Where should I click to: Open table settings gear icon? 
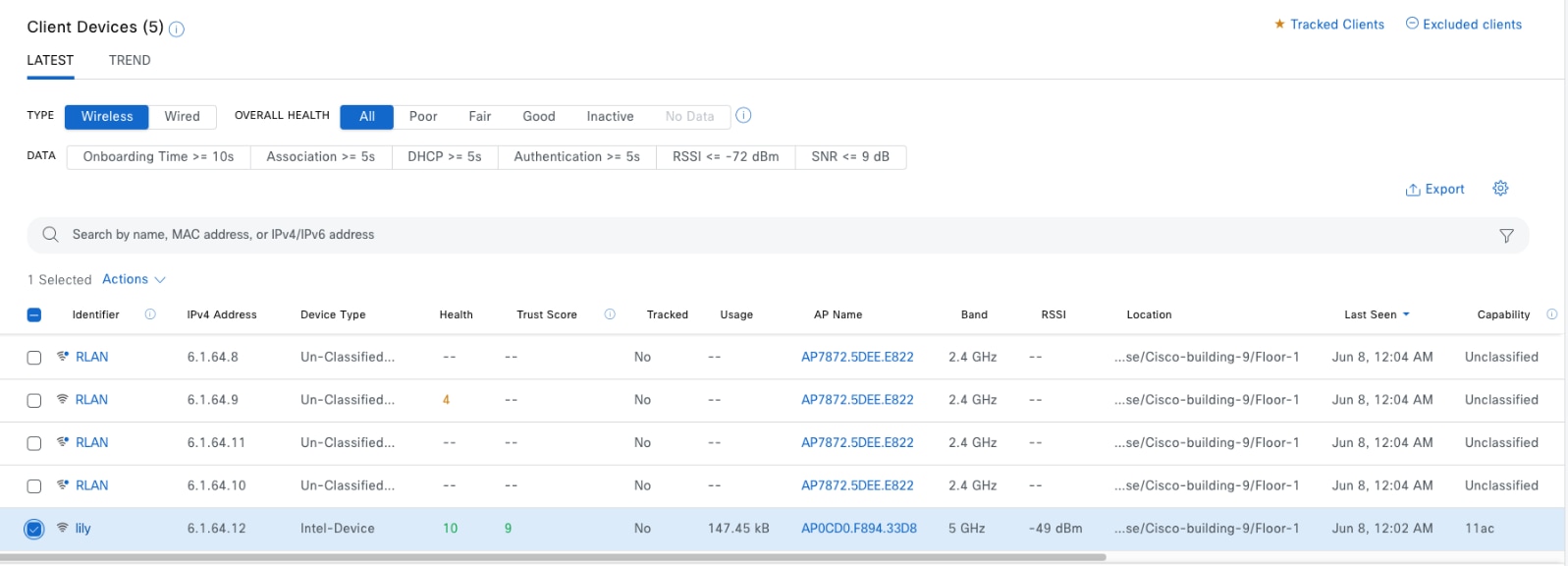click(x=1500, y=189)
